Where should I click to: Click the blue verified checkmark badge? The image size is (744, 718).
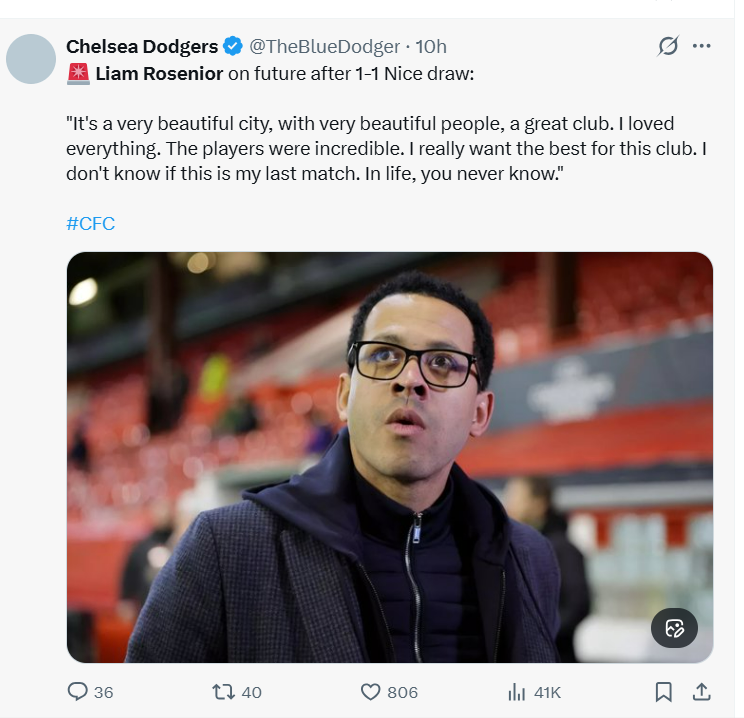[x=233, y=46]
